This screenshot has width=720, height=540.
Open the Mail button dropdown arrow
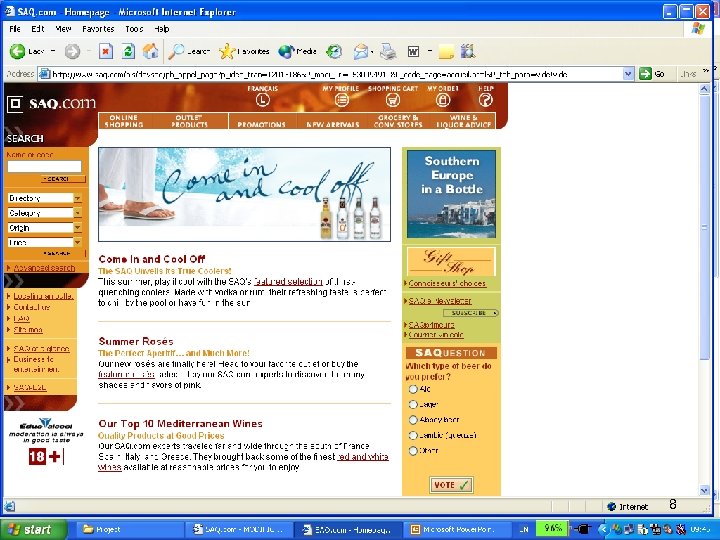point(372,51)
